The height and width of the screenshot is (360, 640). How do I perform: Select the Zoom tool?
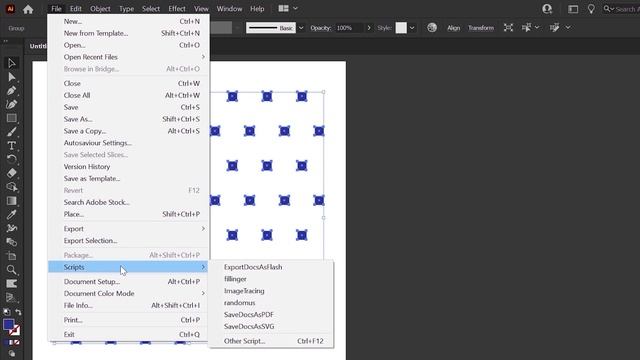click(x=11, y=270)
